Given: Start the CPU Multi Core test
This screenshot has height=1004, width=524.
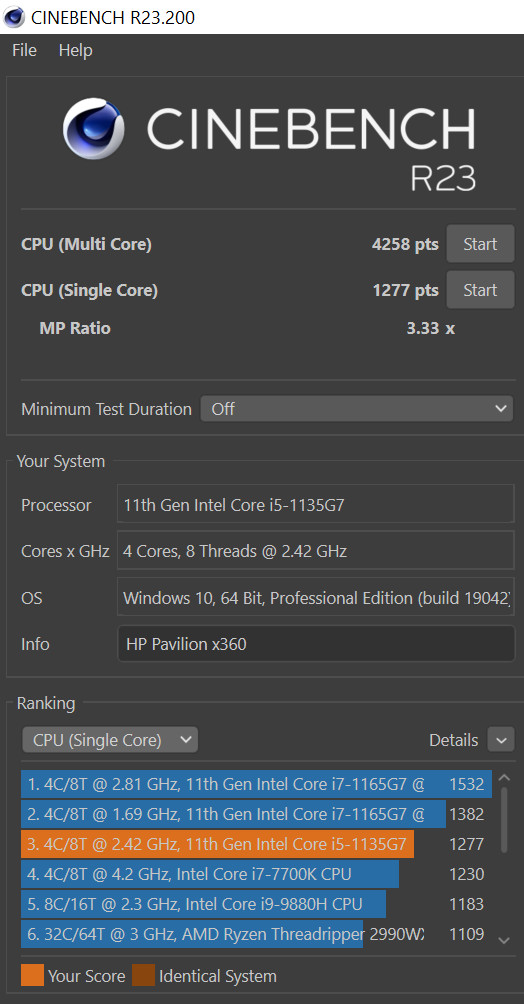Looking at the screenshot, I should [480, 244].
